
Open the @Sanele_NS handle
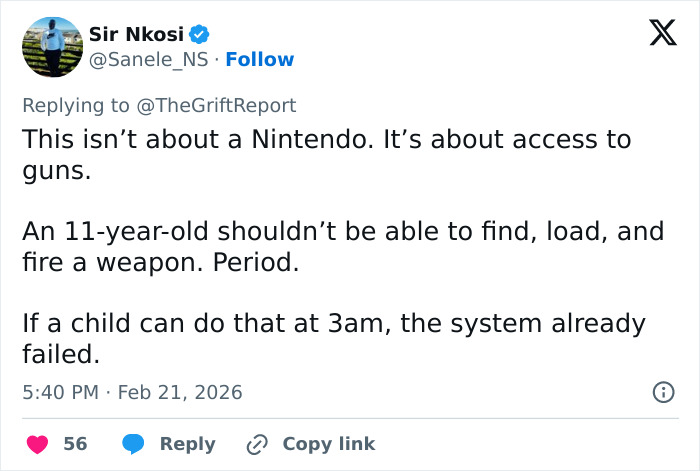(x=150, y=60)
